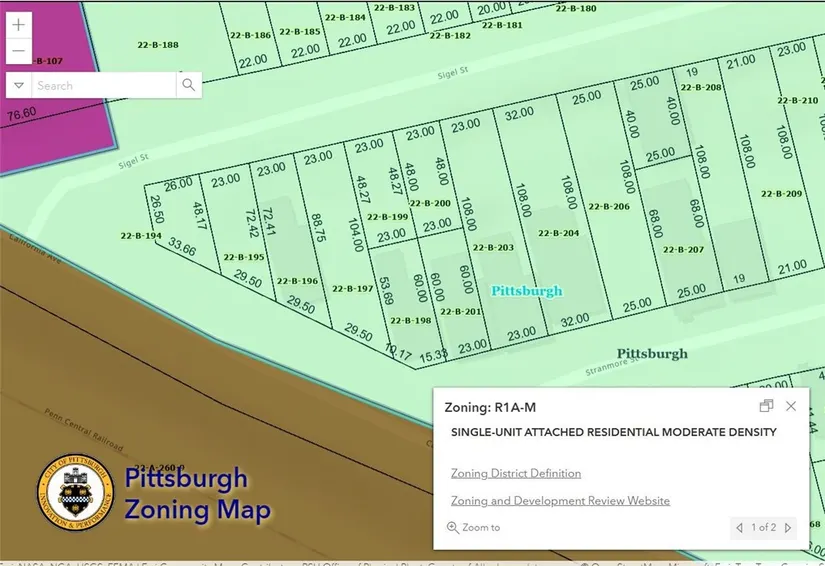Click parcel 22-B-207 label
Screen dimensions: 825x566
684,250
